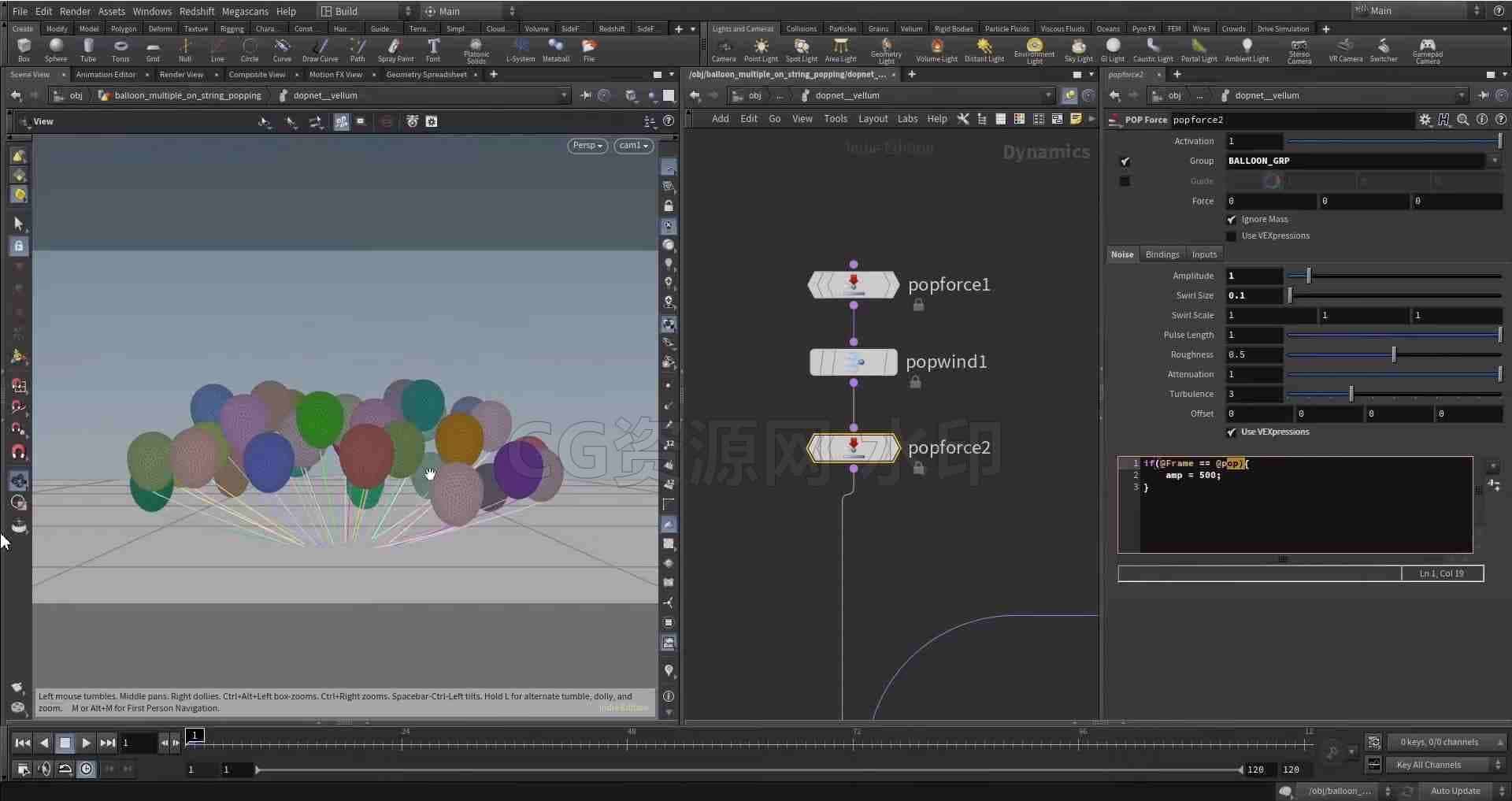
Task: Switch to the Geometry Spreadsheet tab
Action: click(427, 75)
